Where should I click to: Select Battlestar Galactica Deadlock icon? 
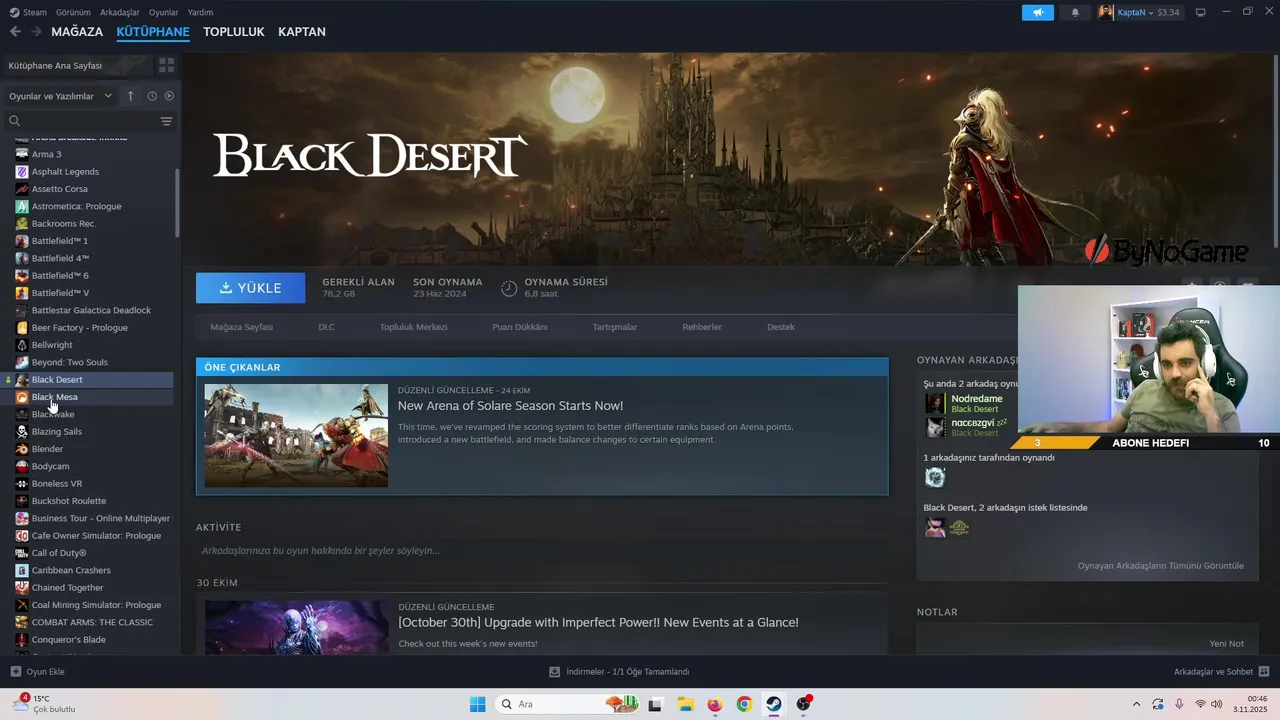(22, 310)
